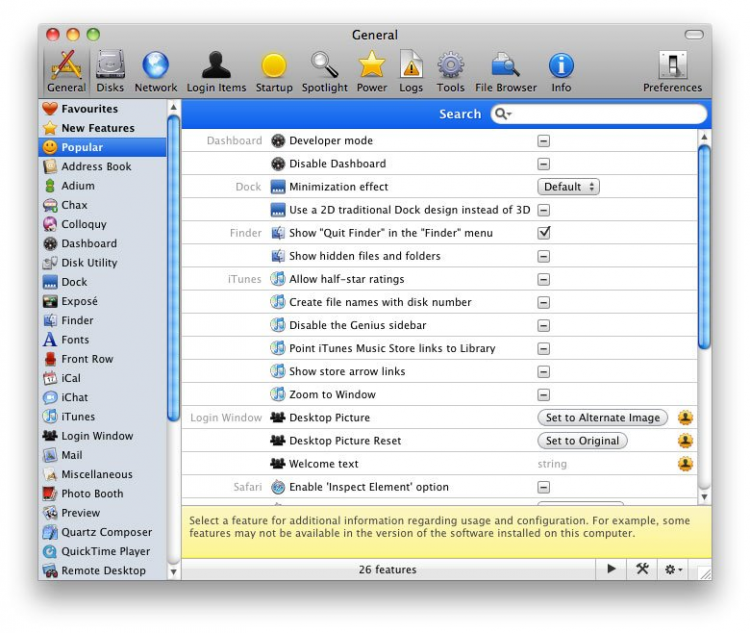The height and width of the screenshot is (633, 750).
Task: Click the feature list scrollbar thumb
Action: (704, 247)
